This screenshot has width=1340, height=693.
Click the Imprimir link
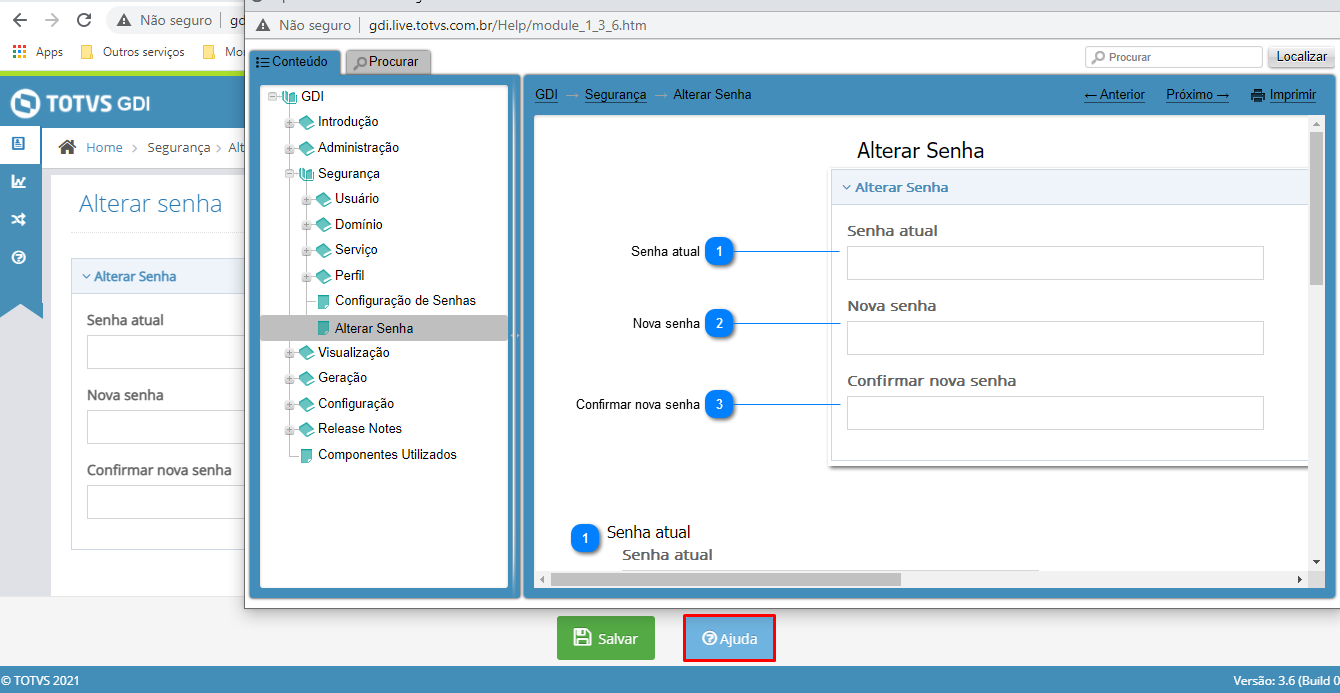[x=1293, y=95]
